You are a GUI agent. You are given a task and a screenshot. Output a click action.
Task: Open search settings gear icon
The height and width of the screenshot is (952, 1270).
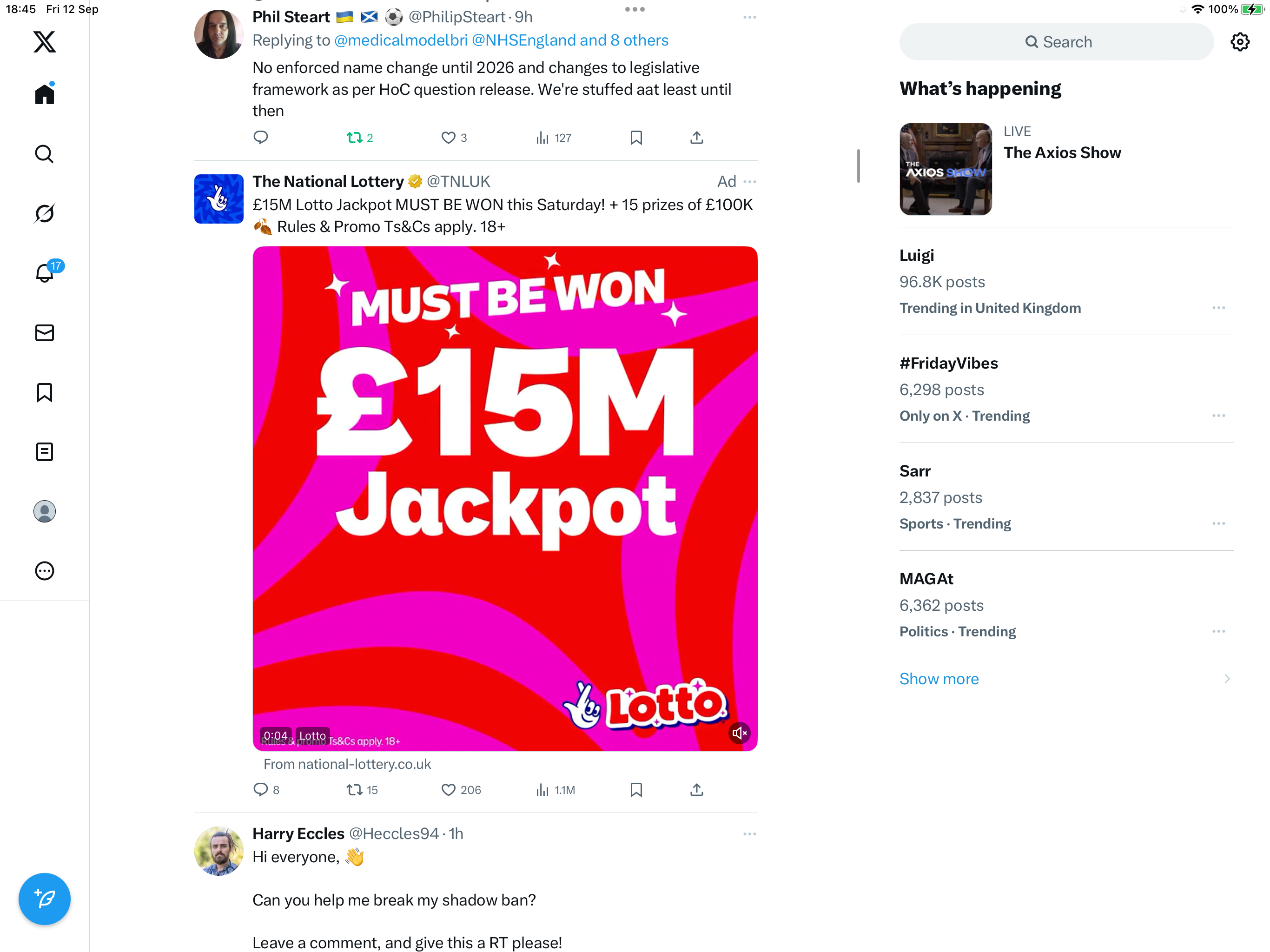pos(1240,42)
